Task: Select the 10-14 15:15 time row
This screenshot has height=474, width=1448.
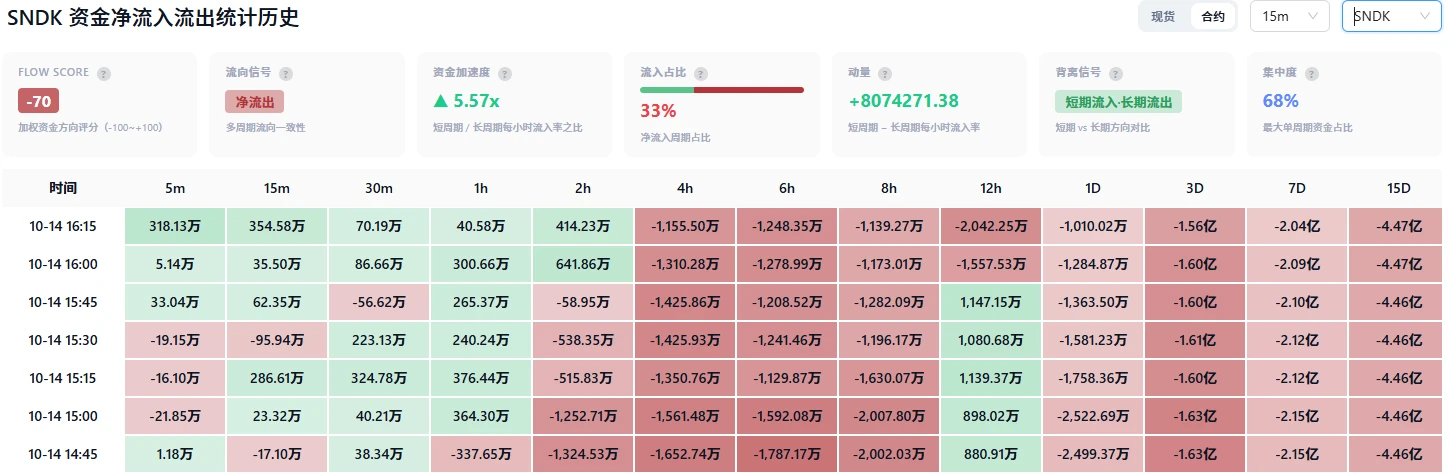Action: pos(63,378)
